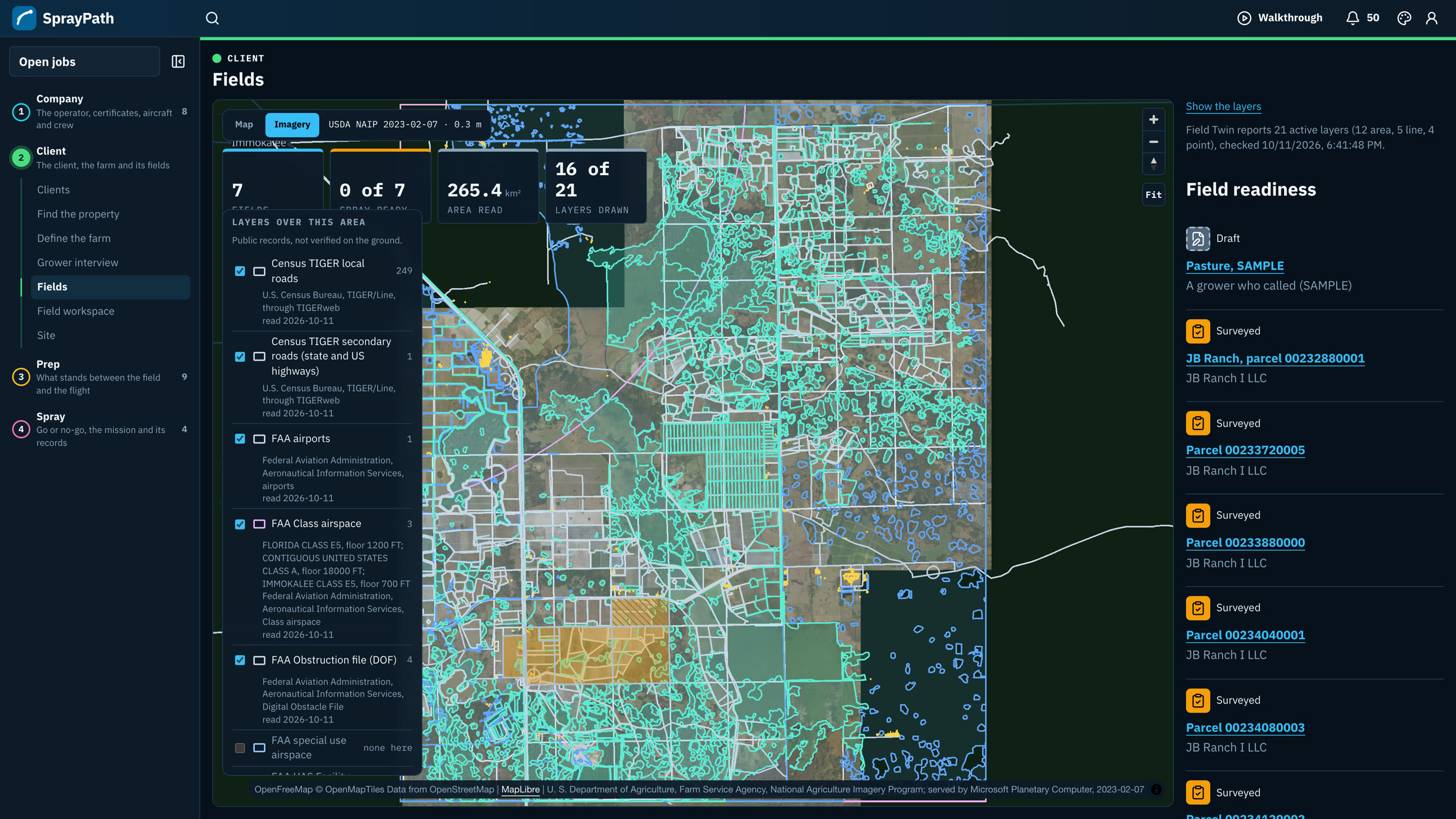Switch to the Imagery view tab

point(292,125)
